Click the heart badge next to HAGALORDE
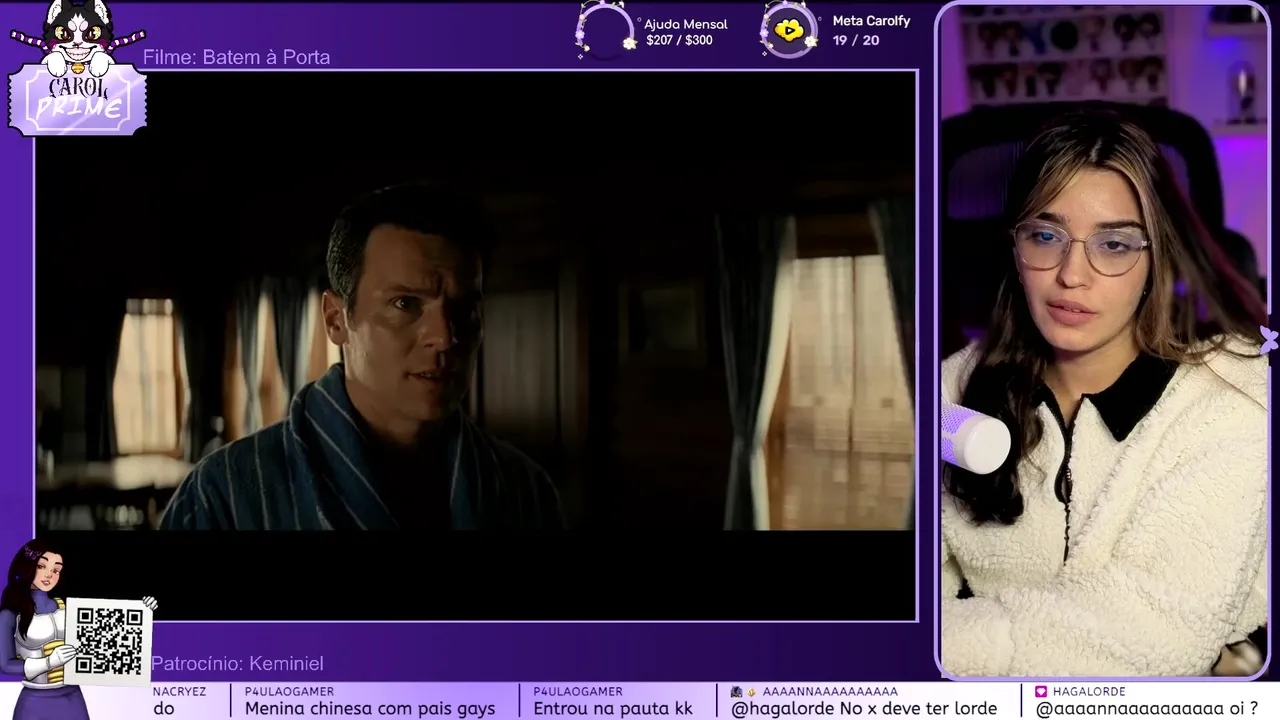This screenshot has height=720, width=1280. click(1041, 691)
